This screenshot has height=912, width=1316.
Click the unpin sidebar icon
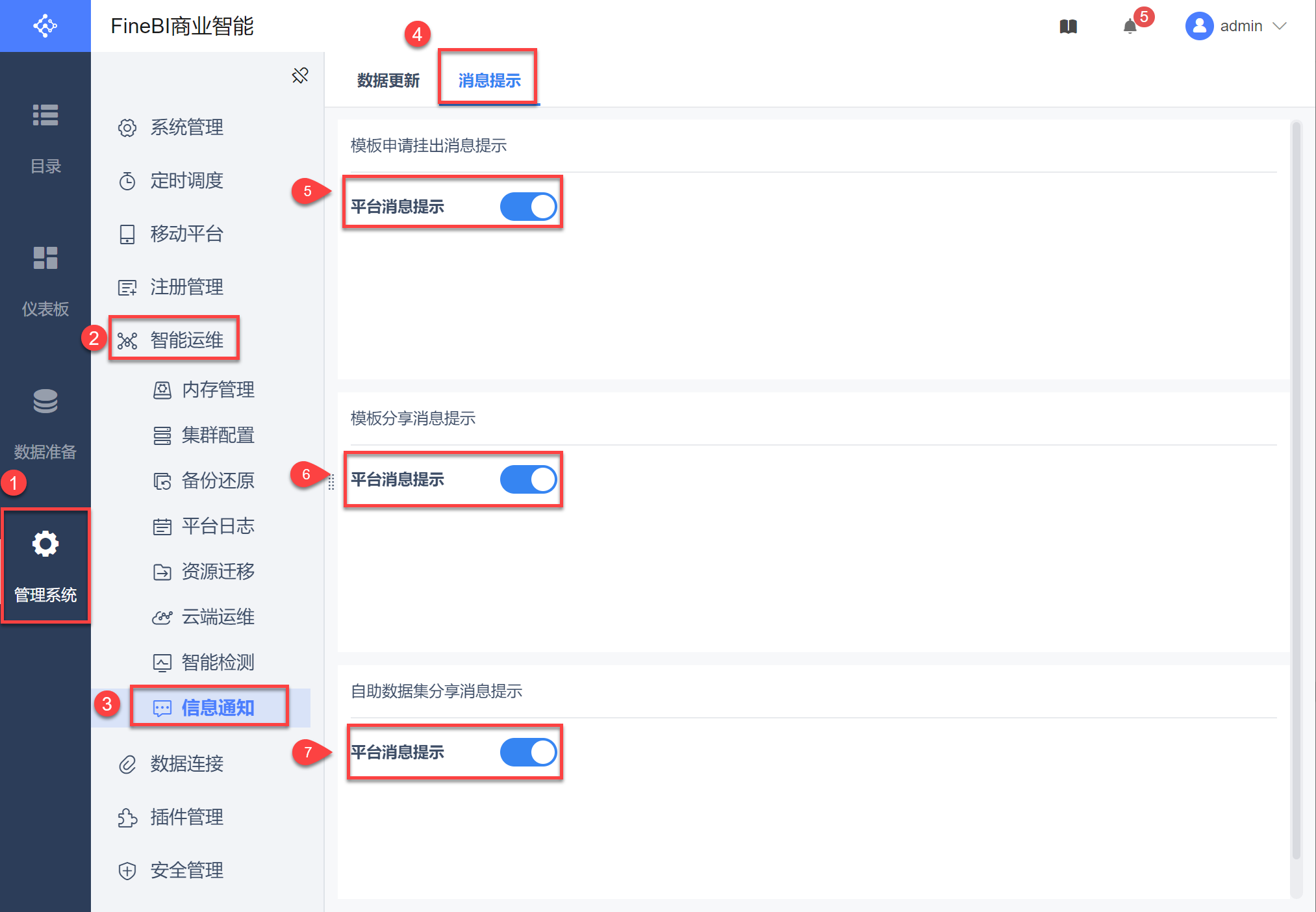click(x=300, y=76)
